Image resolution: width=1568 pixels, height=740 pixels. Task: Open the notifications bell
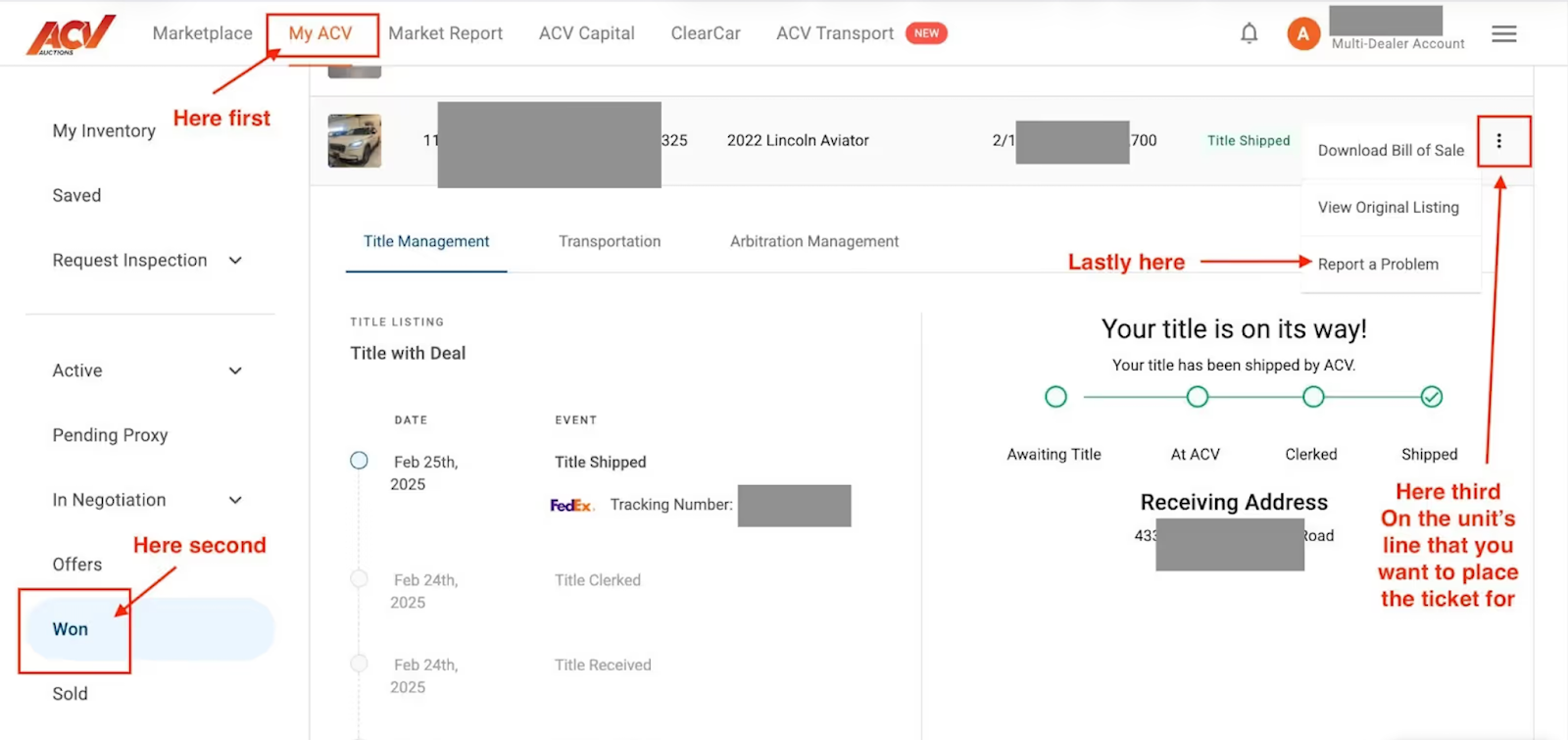(1249, 33)
